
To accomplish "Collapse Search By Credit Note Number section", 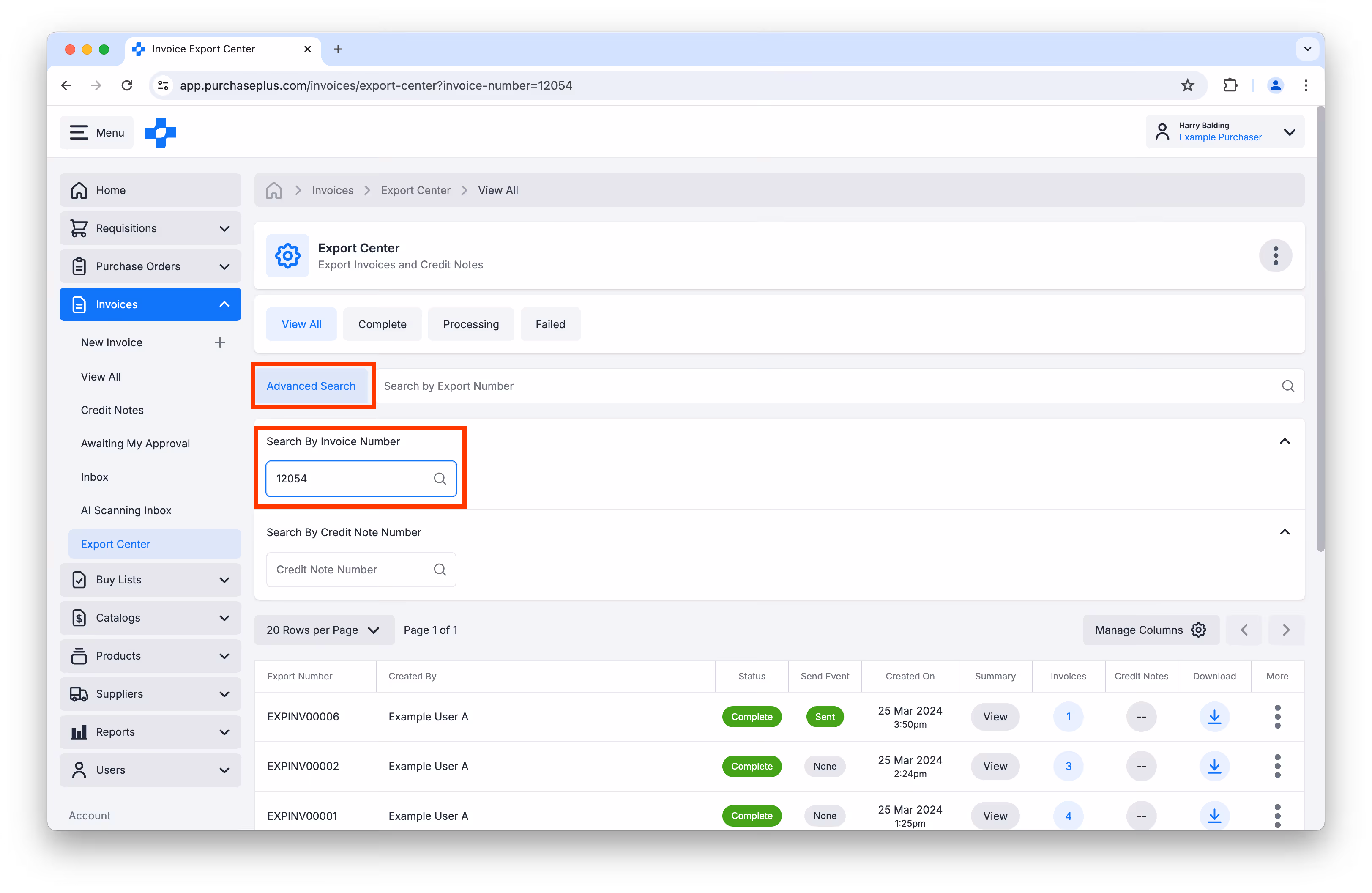I will click(1285, 532).
